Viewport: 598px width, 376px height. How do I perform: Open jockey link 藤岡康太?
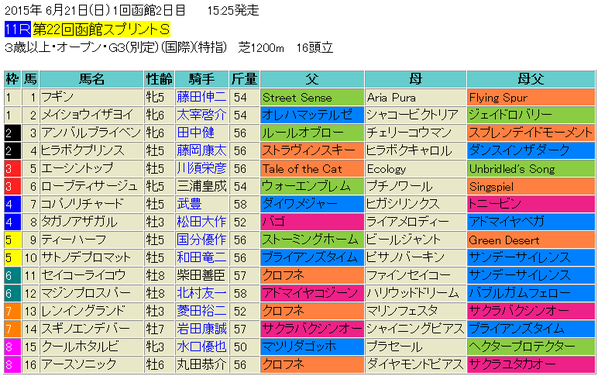tap(201, 151)
